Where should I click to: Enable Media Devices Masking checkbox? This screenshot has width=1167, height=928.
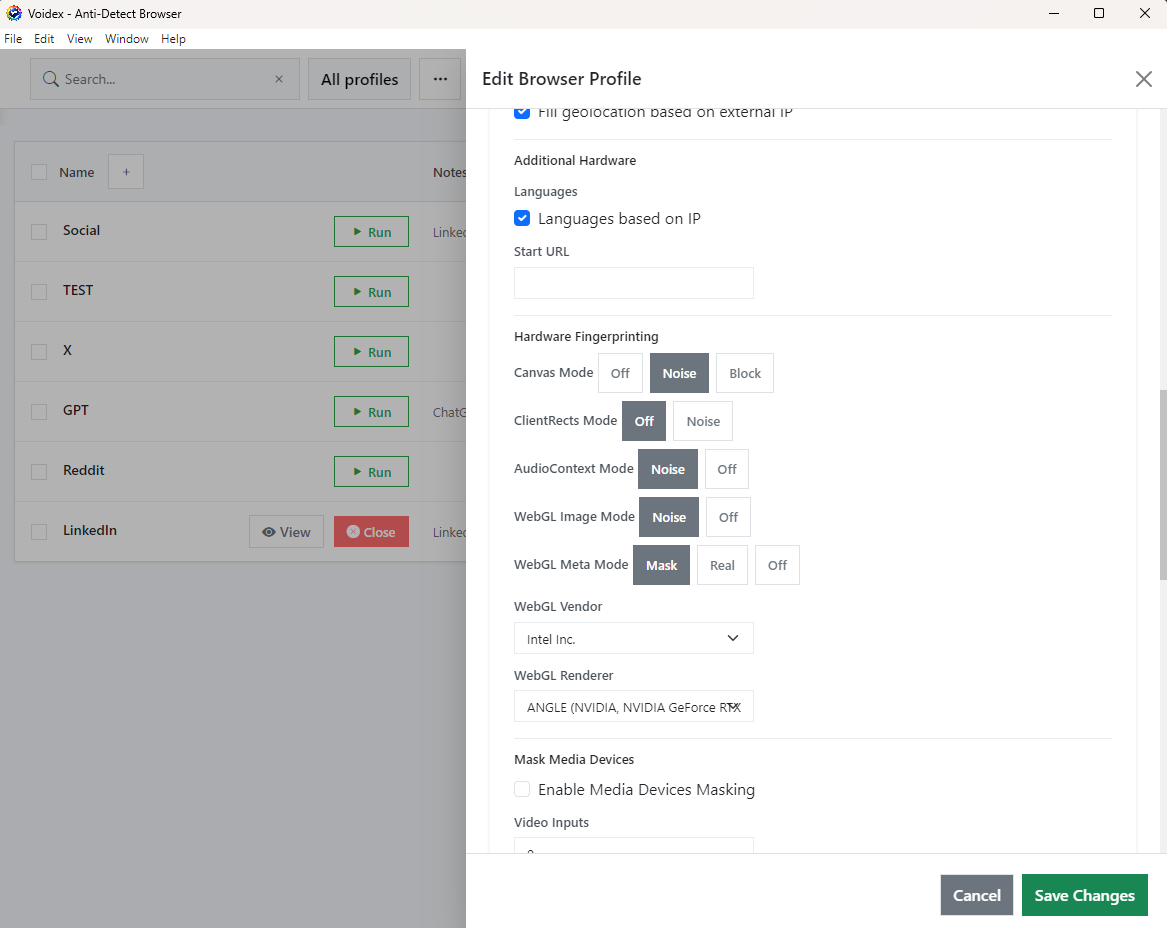click(522, 789)
